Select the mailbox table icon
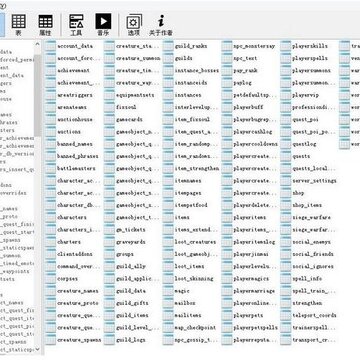This screenshot has height=360, width=360. pos(168,303)
